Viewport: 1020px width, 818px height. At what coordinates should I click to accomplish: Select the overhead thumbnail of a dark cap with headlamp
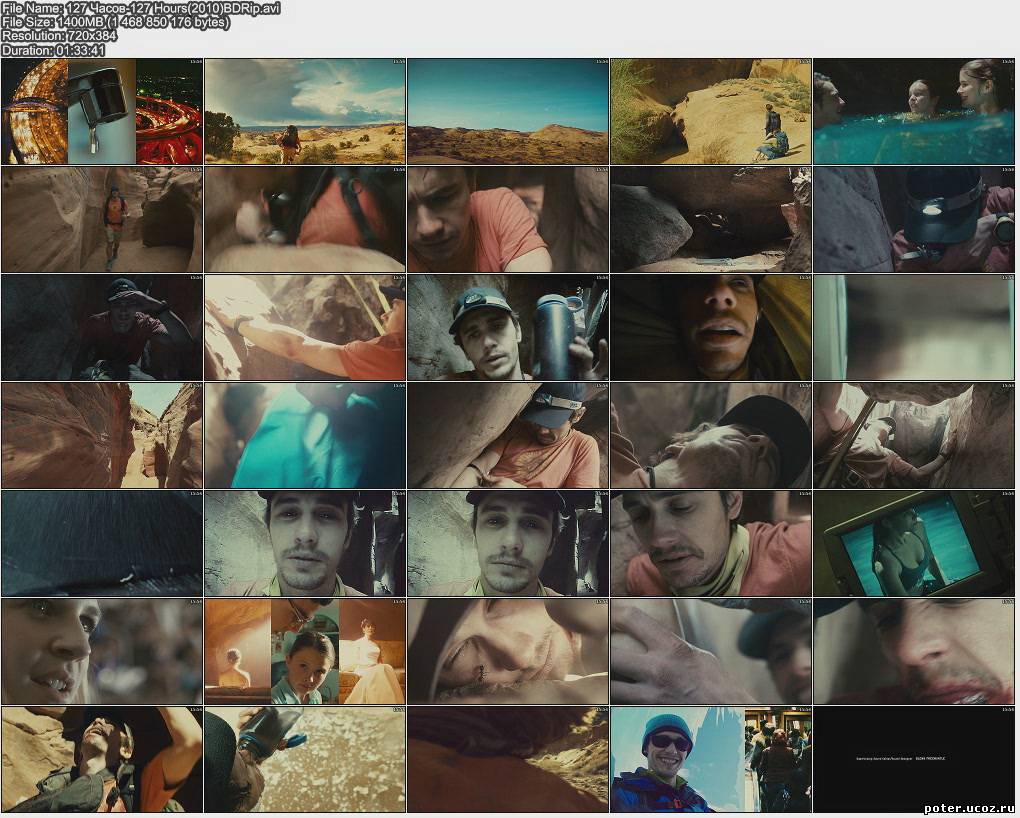[914, 219]
